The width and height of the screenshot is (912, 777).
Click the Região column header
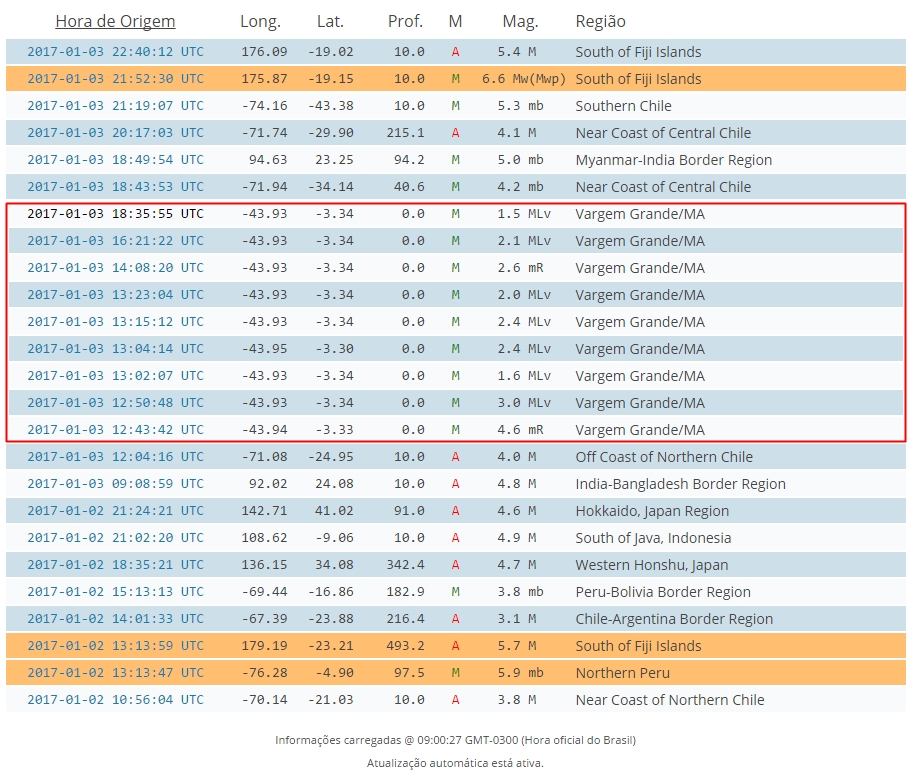pos(600,22)
